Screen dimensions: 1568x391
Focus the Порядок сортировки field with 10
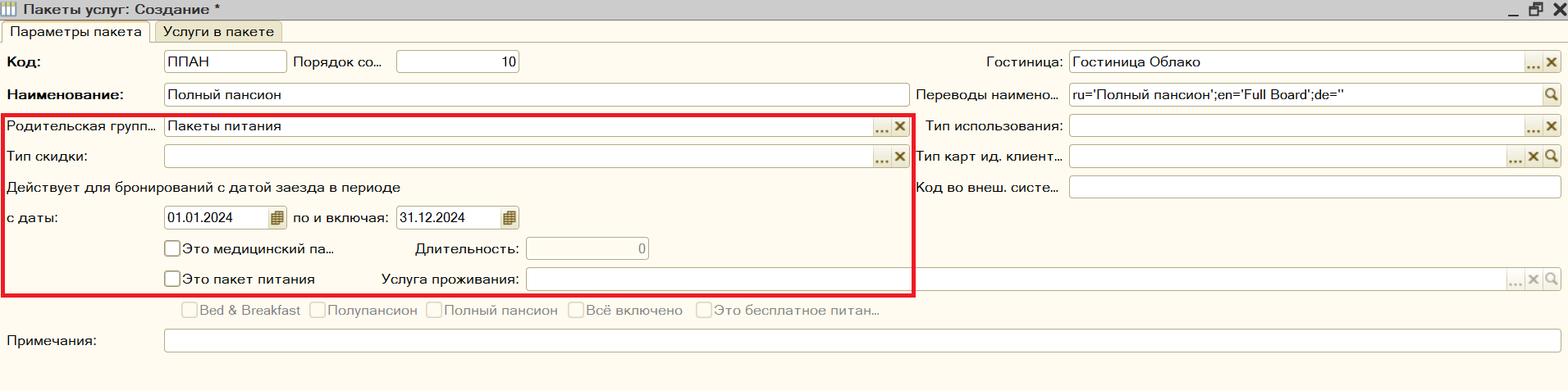[458, 62]
